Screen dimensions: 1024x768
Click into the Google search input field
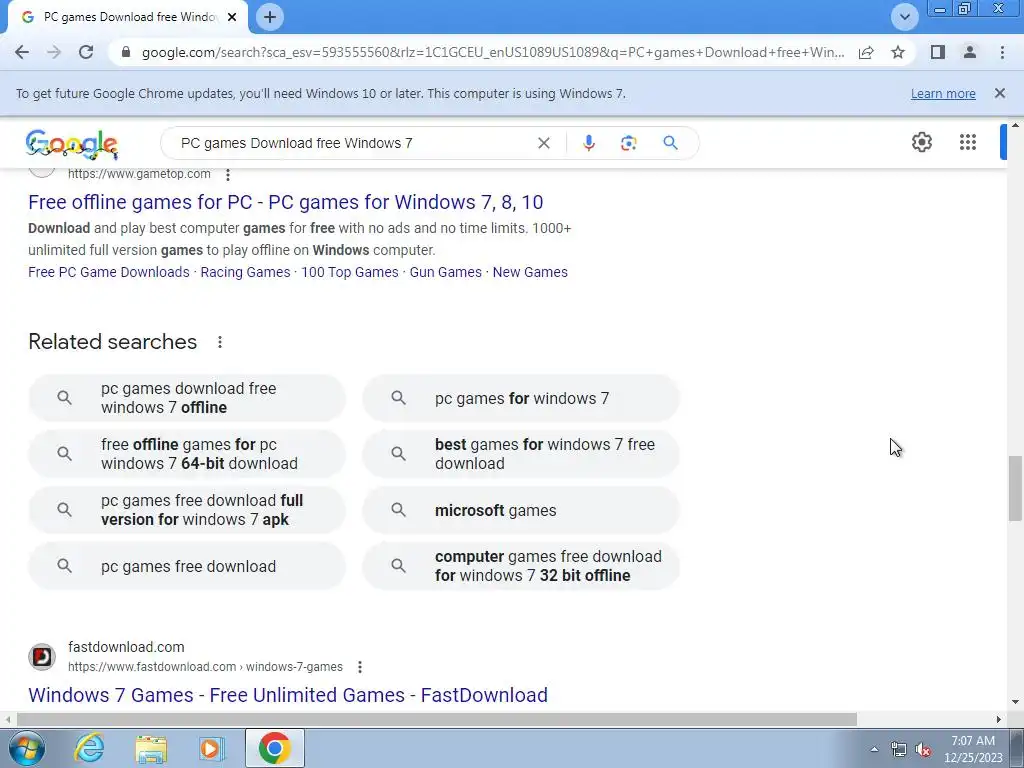click(x=353, y=143)
